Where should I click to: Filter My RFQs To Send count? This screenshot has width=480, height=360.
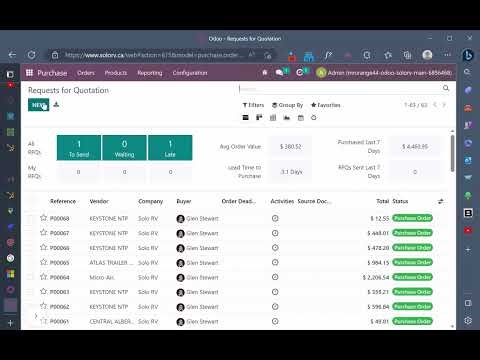[78, 172]
